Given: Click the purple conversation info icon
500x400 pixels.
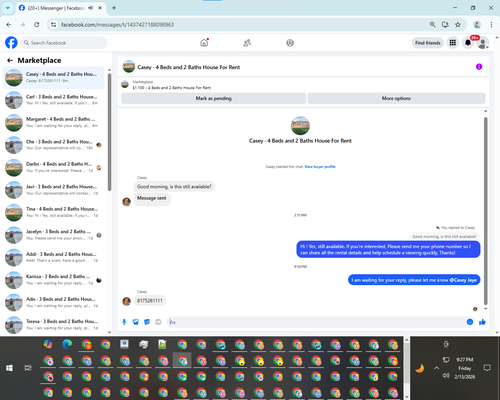Looking at the screenshot, I should point(479,67).
